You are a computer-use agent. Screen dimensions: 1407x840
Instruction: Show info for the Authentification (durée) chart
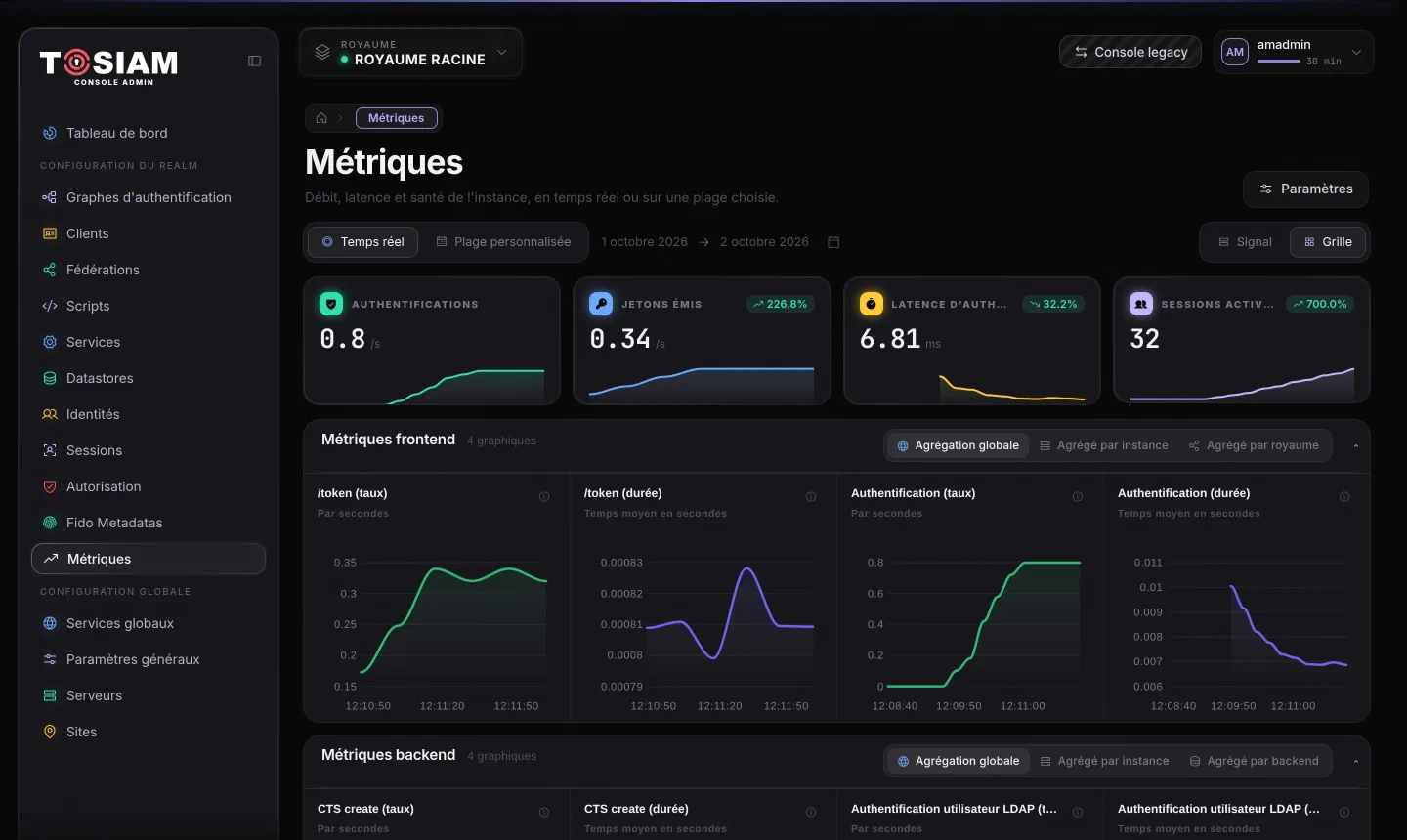[x=1344, y=497]
